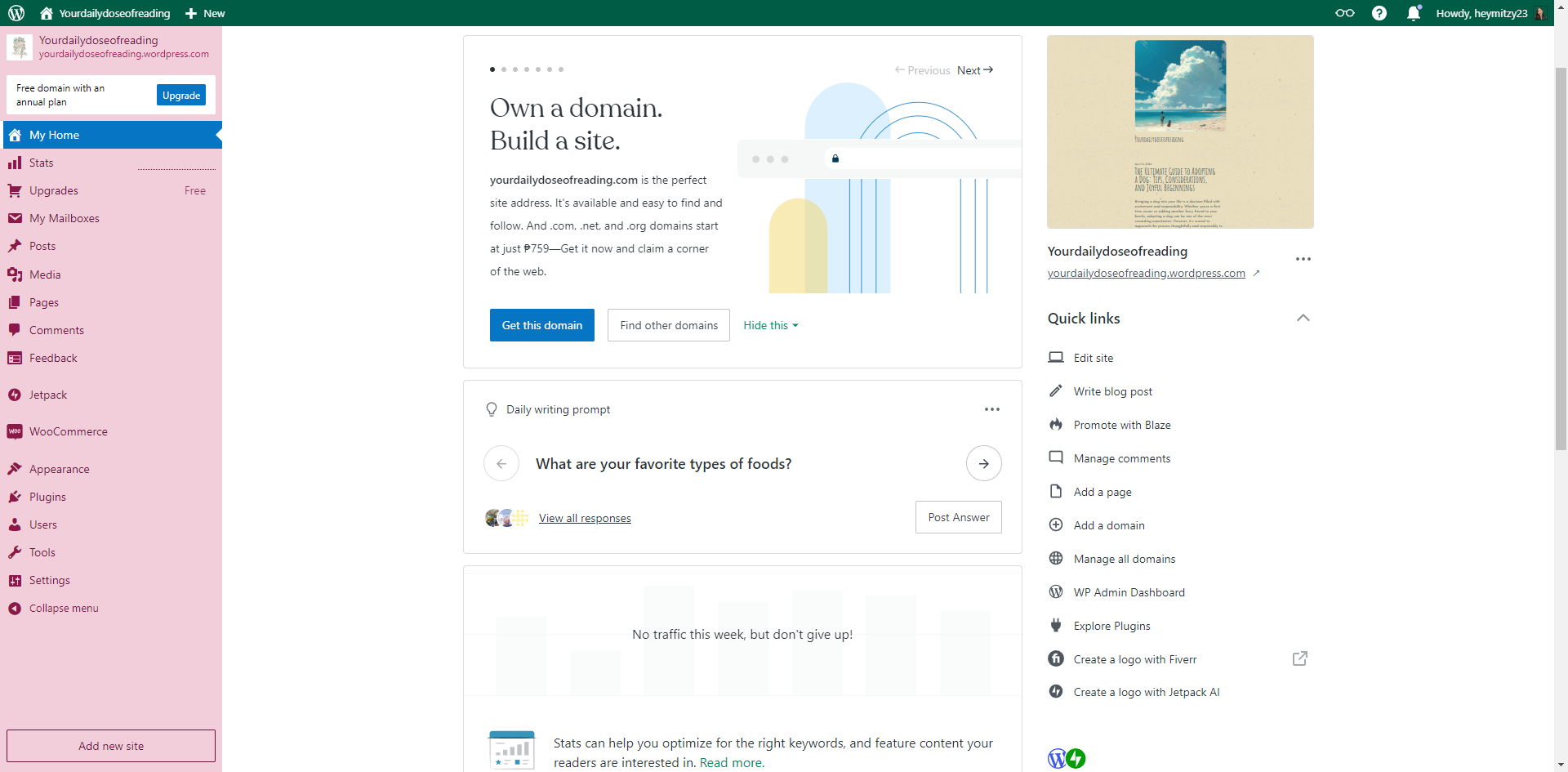Open the Reader glasses icon
Viewport: 1568px width, 772px height.
coord(1344,13)
